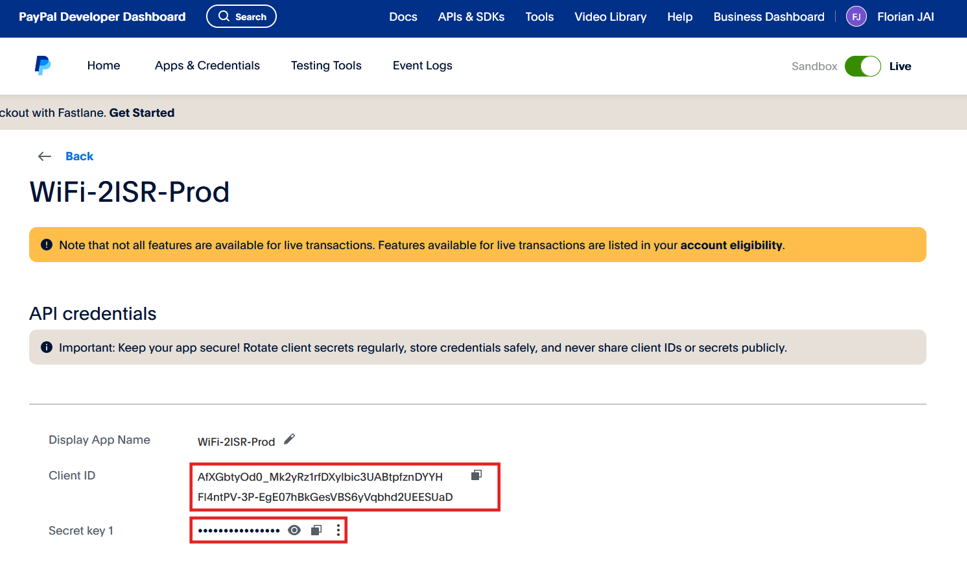Open the Tools menu in header

click(539, 17)
